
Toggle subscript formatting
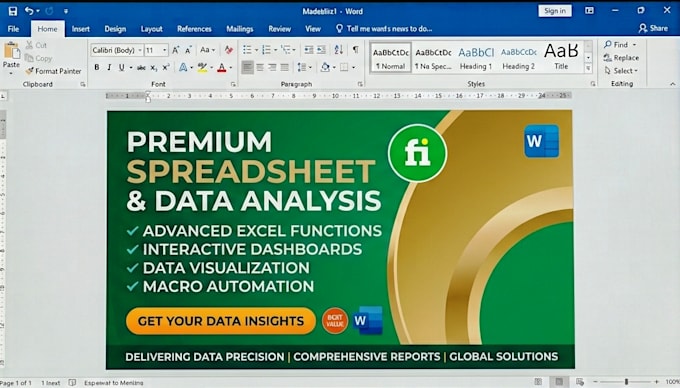tap(154, 68)
